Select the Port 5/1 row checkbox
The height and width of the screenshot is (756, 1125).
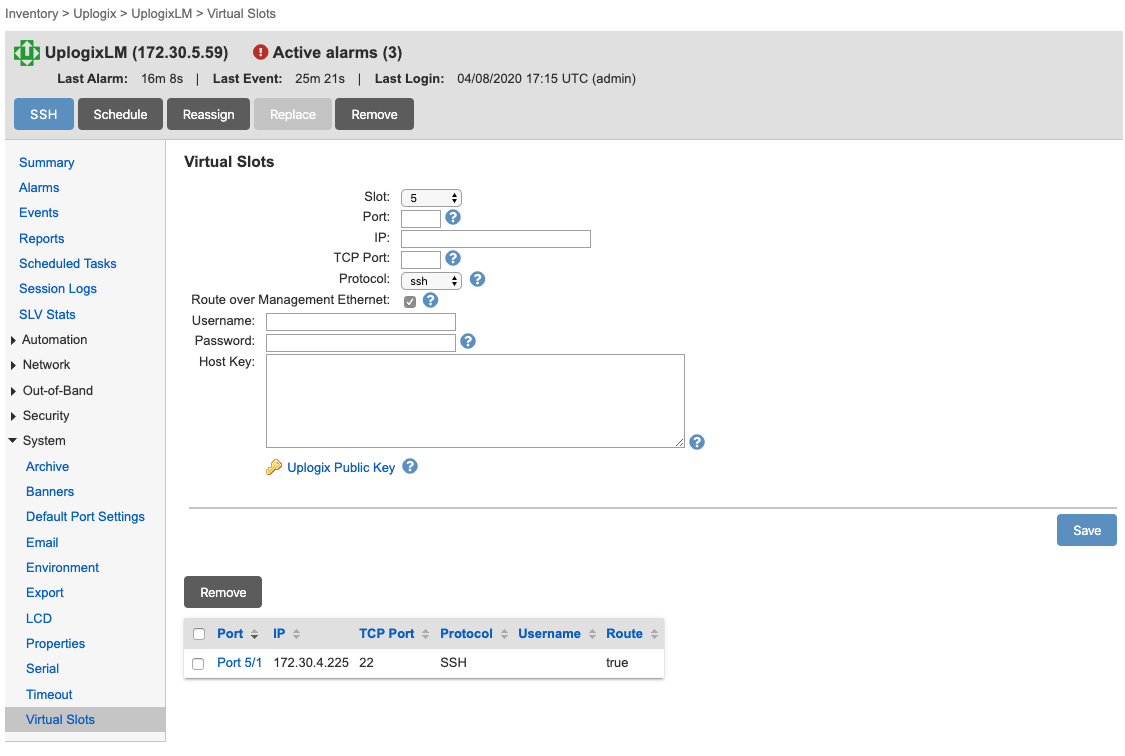198,664
